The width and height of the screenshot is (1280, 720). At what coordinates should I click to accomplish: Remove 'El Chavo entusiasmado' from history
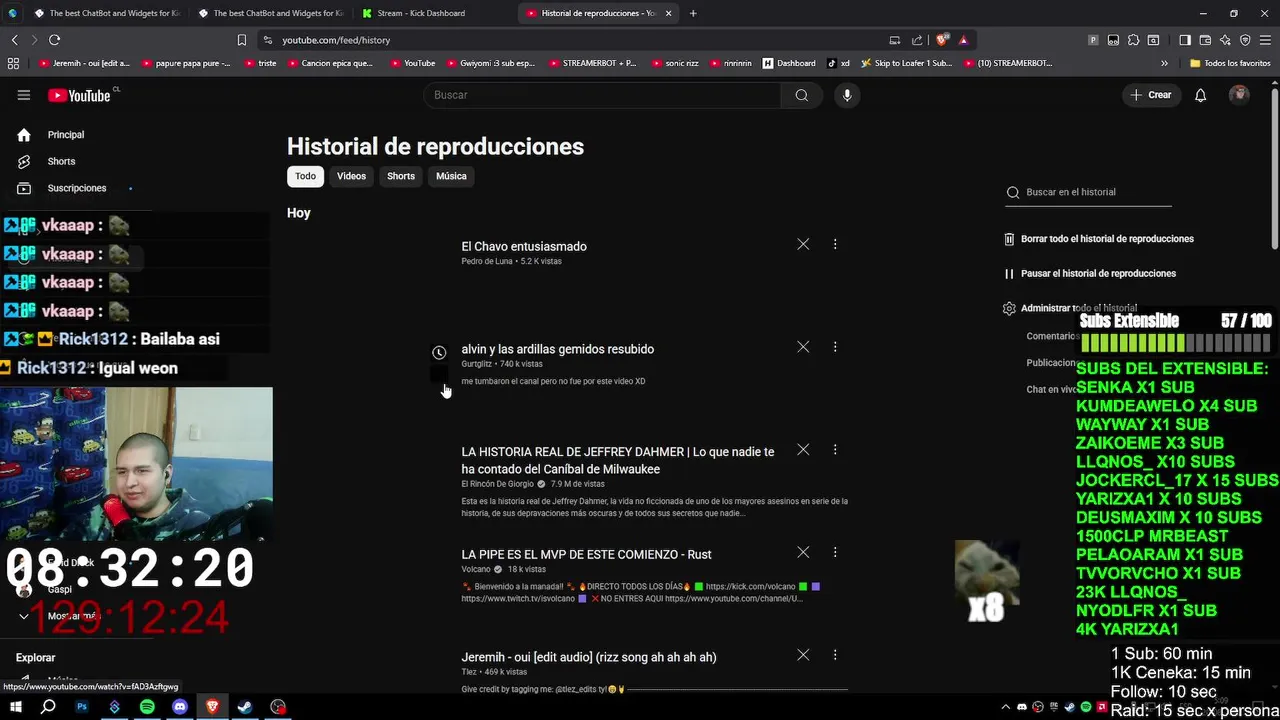(x=803, y=244)
